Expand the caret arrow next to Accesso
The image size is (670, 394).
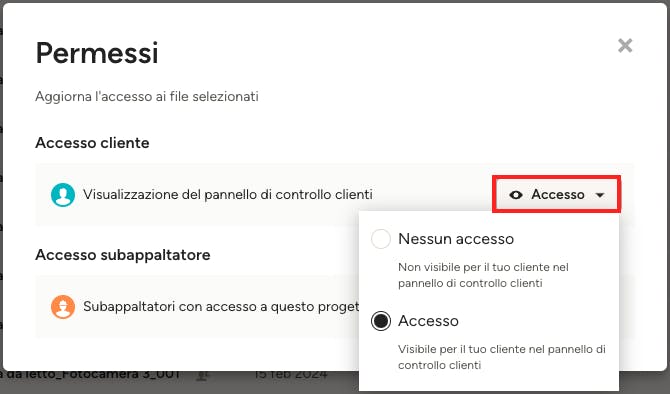coord(600,195)
